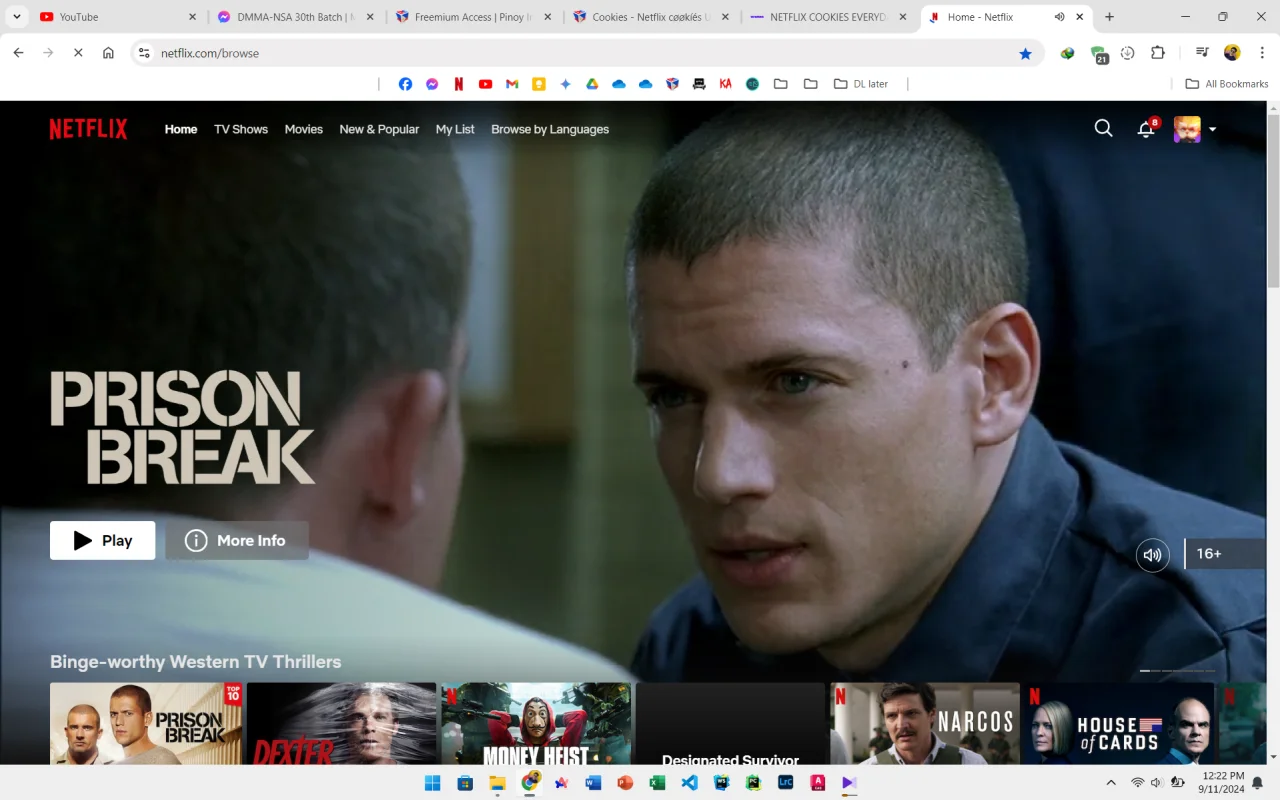Screen dimensions: 1280x800
Task: Go to TV Shows
Action: (241, 129)
